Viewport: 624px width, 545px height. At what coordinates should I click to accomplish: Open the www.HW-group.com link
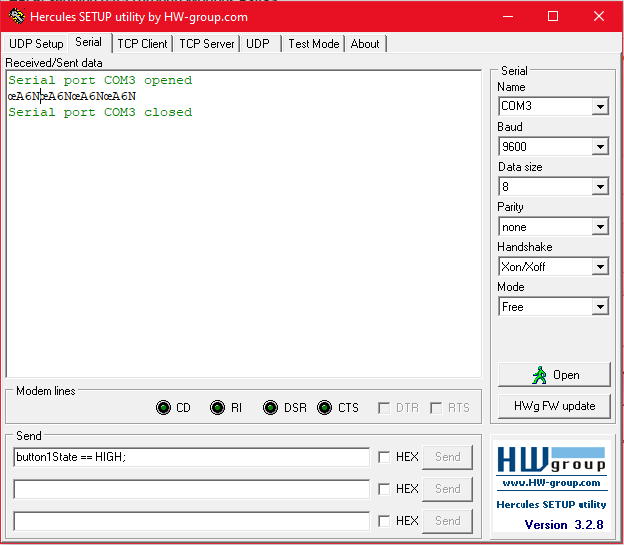tap(551, 483)
